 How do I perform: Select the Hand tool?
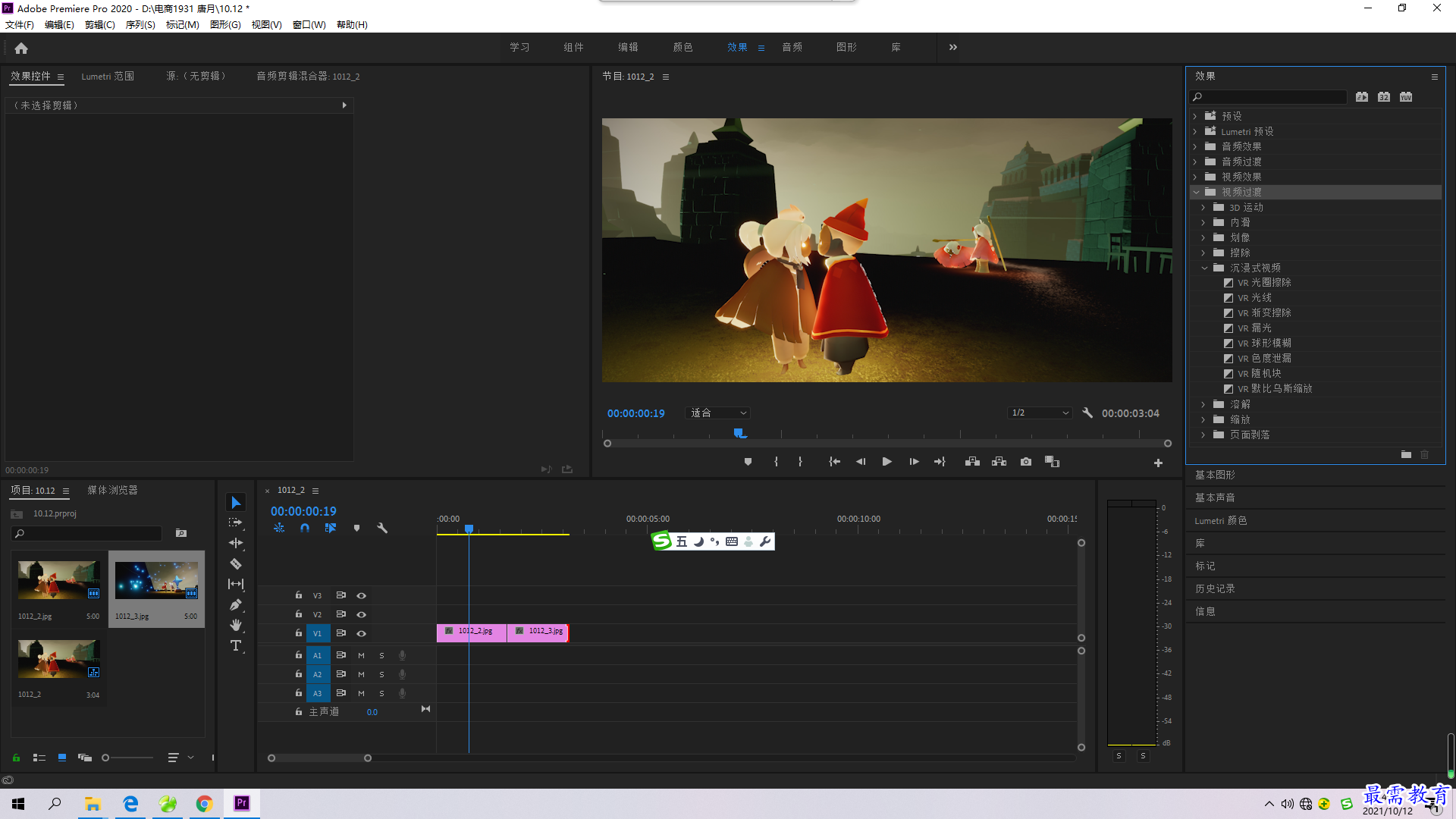[x=236, y=625]
